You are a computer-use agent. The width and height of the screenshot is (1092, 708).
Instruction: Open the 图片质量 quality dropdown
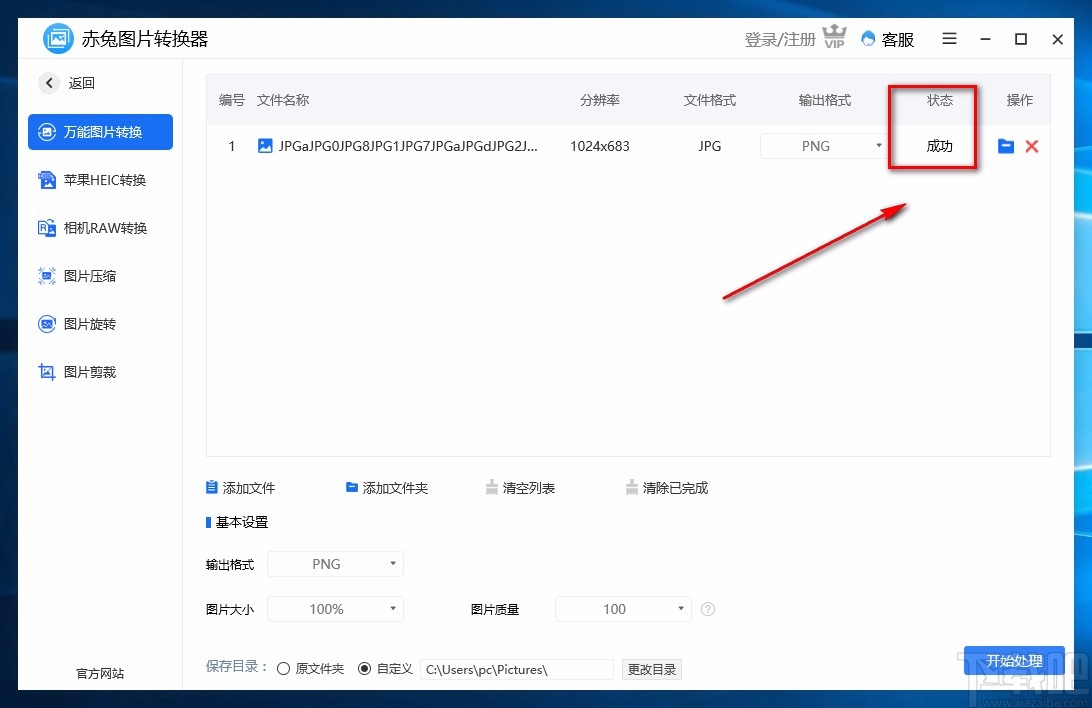pyautogui.click(x=623, y=608)
